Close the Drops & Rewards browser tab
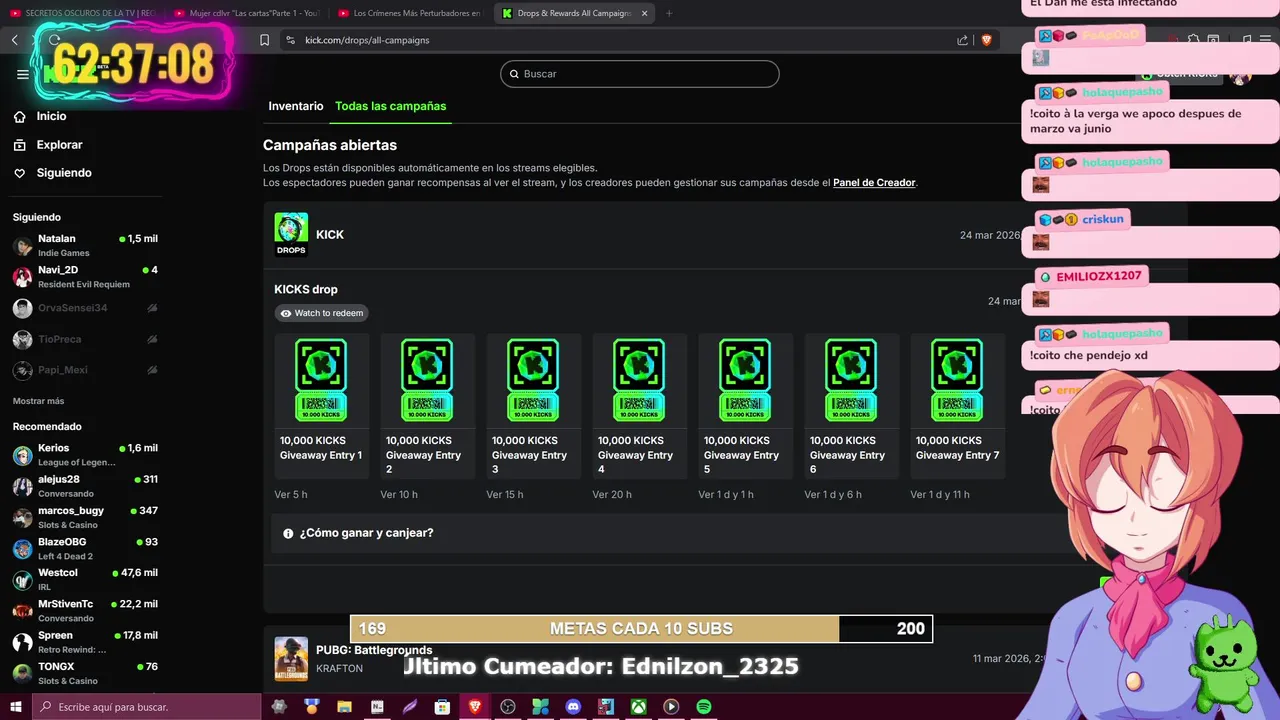 point(644,13)
